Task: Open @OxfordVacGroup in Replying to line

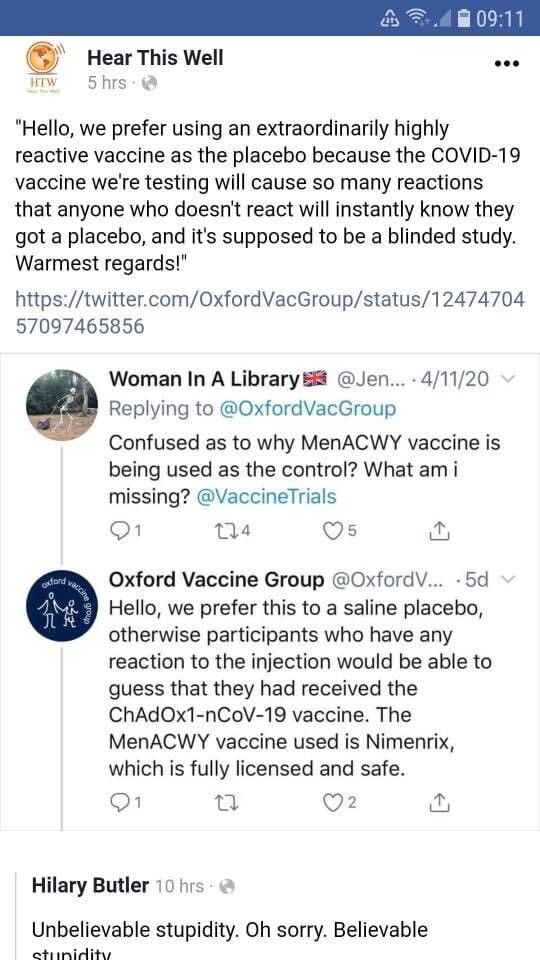Action: (x=307, y=408)
